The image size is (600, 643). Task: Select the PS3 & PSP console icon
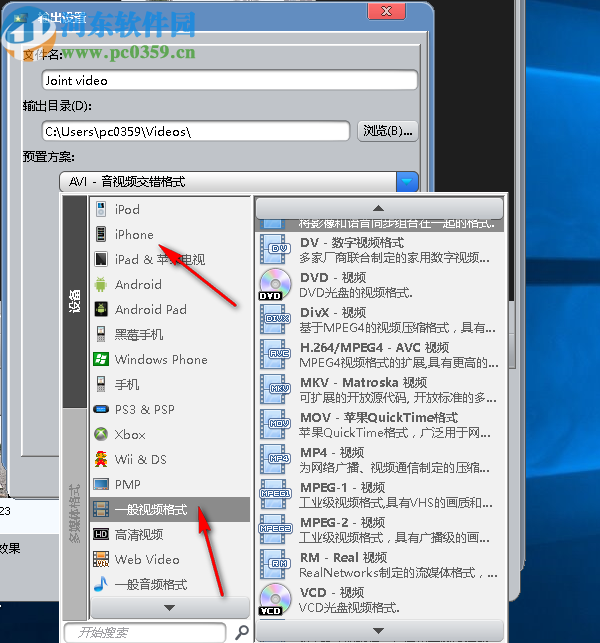point(101,409)
